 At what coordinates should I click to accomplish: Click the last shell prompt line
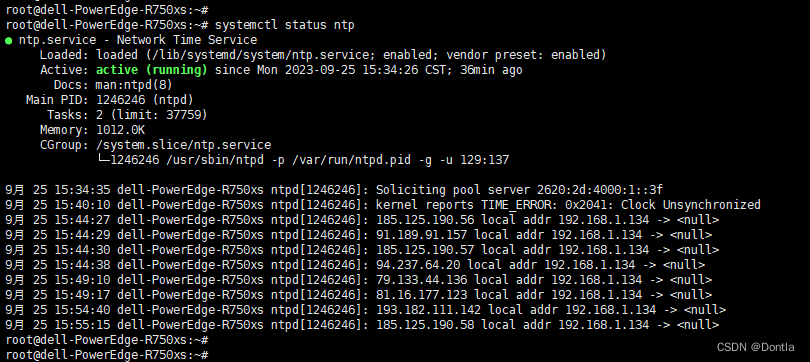107,355
